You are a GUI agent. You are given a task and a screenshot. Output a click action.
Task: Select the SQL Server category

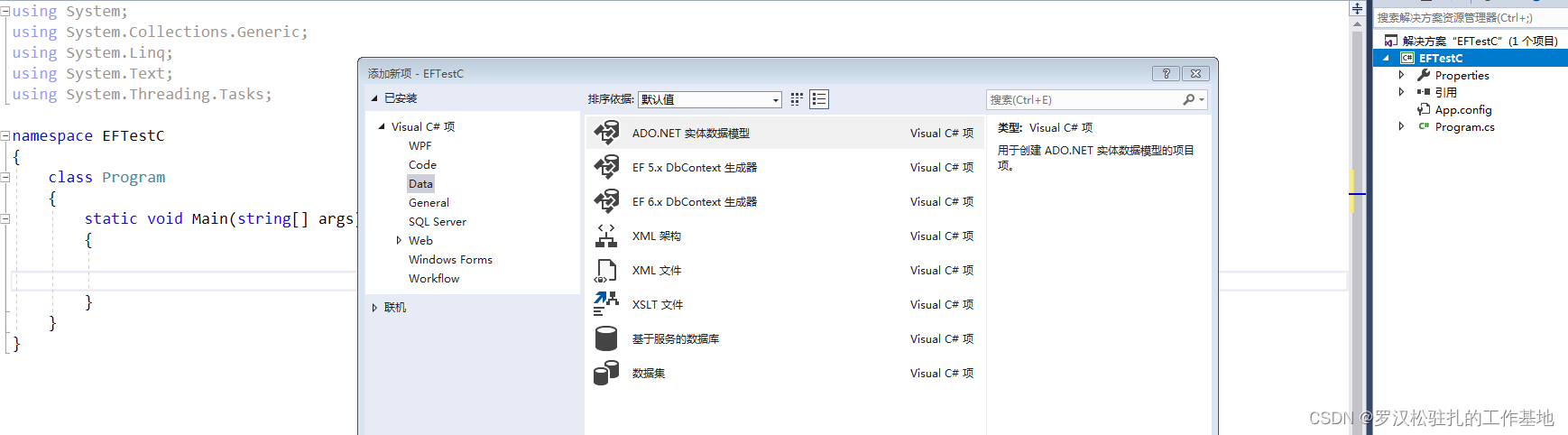[x=437, y=222]
